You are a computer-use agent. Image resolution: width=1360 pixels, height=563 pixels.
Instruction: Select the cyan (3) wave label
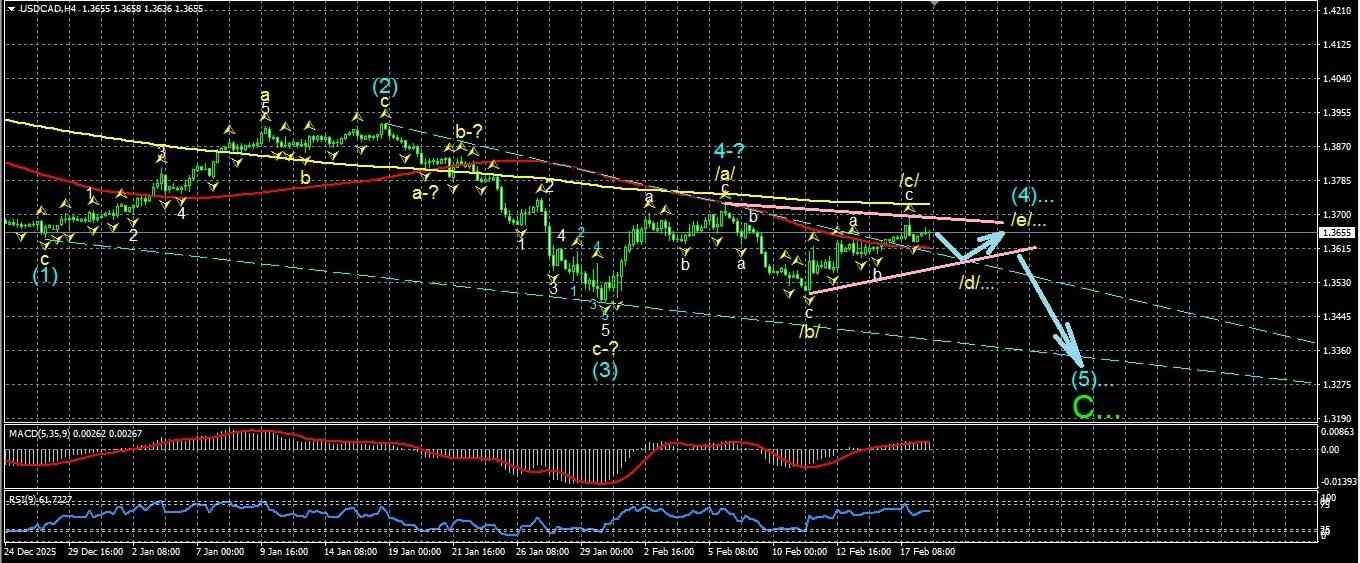point(604,369)
